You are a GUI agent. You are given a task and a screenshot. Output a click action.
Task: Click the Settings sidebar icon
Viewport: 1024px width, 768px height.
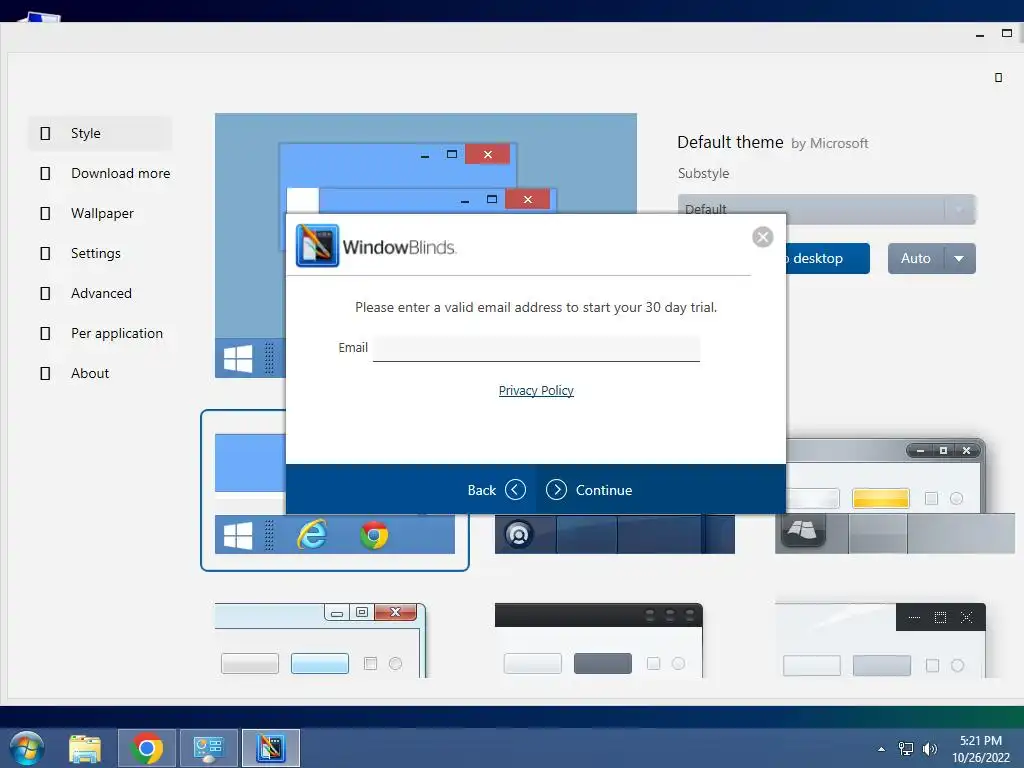click(45, 253)
